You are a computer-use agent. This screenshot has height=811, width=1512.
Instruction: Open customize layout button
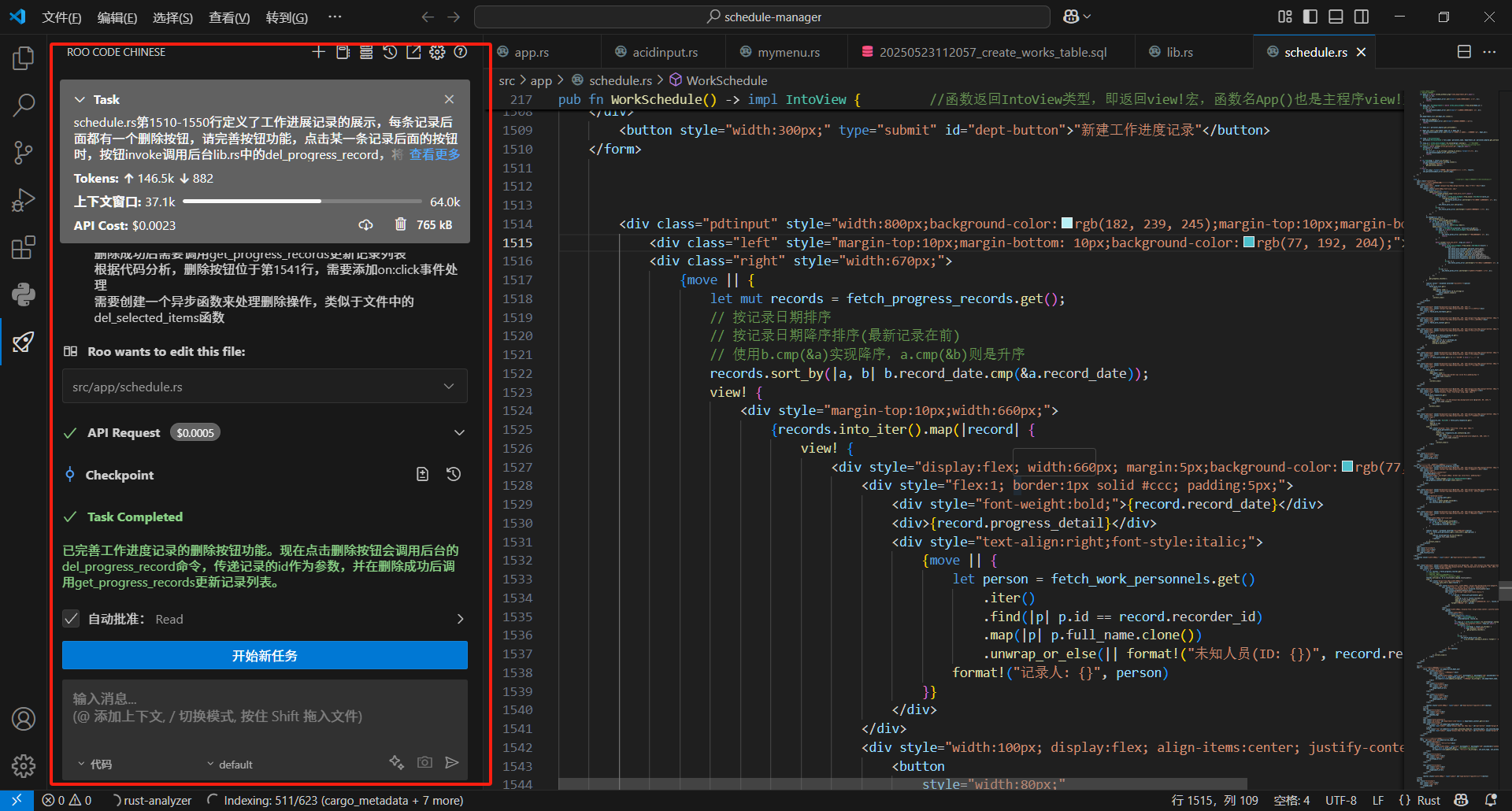1285,17
